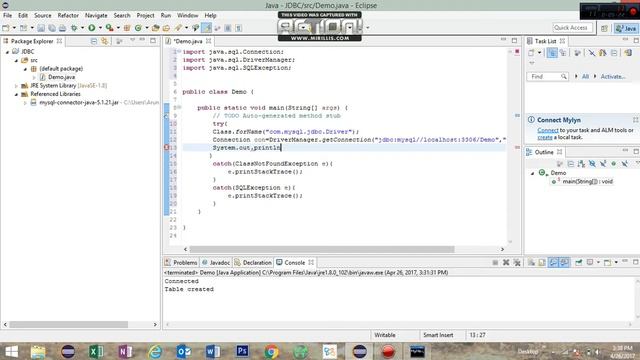The height and width of the screenshot is (360, 640).
Task: Click the Outline Collapse All icon
Action: click(571, 164)
